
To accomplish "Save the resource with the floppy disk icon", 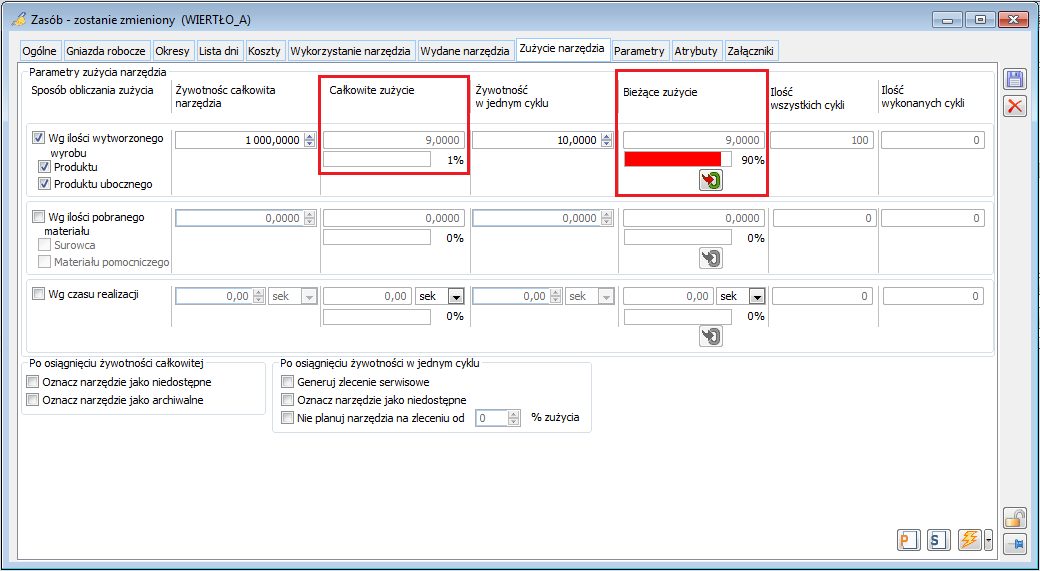I will click(1015, 80).
